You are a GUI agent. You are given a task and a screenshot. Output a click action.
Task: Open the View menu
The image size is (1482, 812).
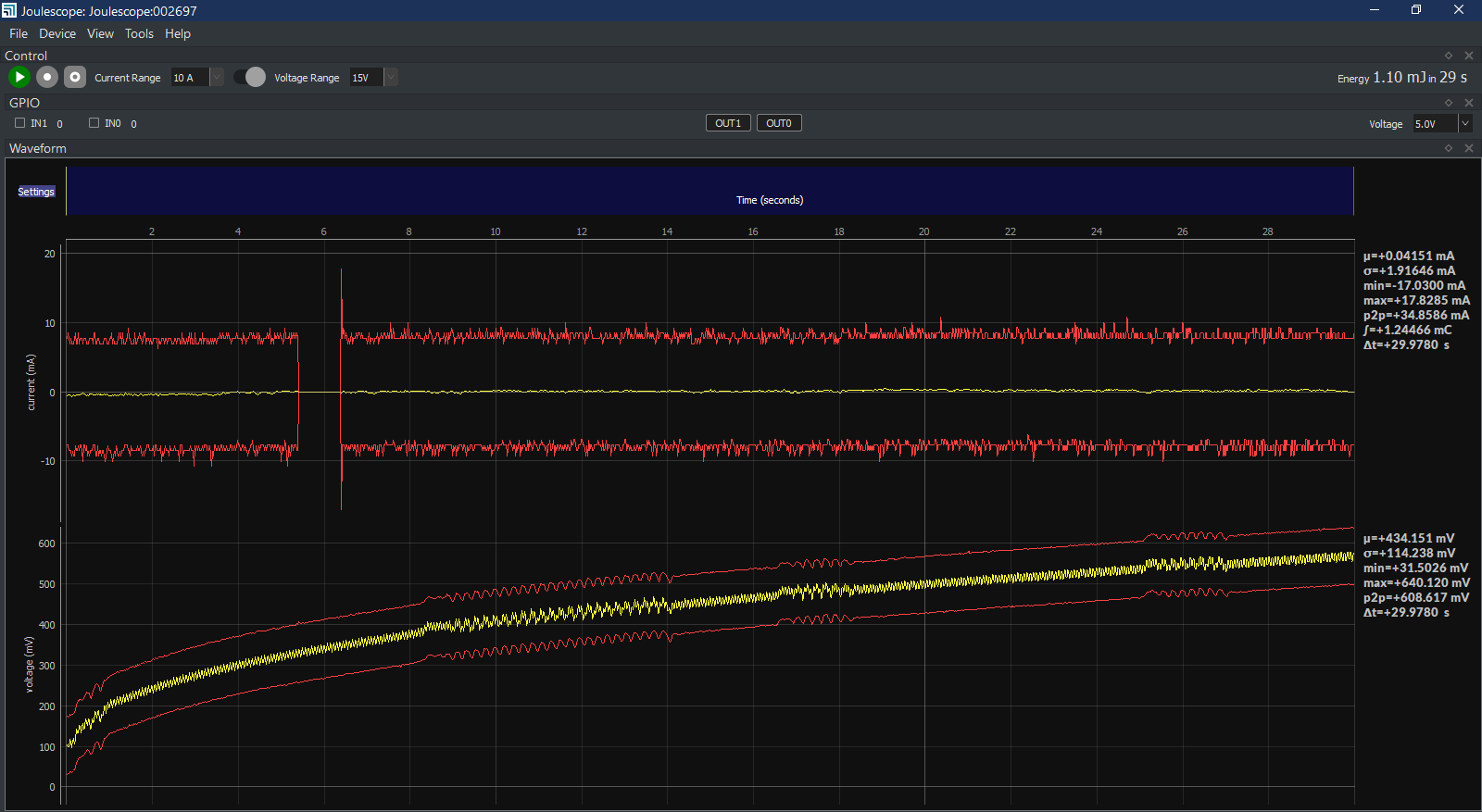(100, 33)
